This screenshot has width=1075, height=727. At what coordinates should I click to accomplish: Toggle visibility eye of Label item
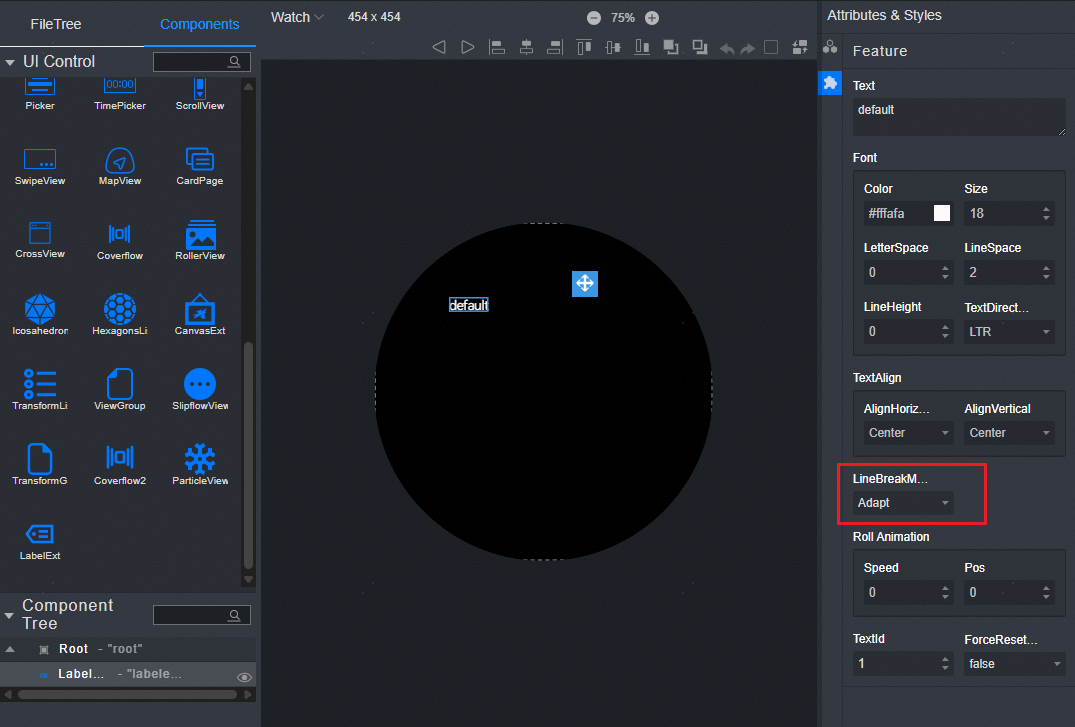[243, 677]
